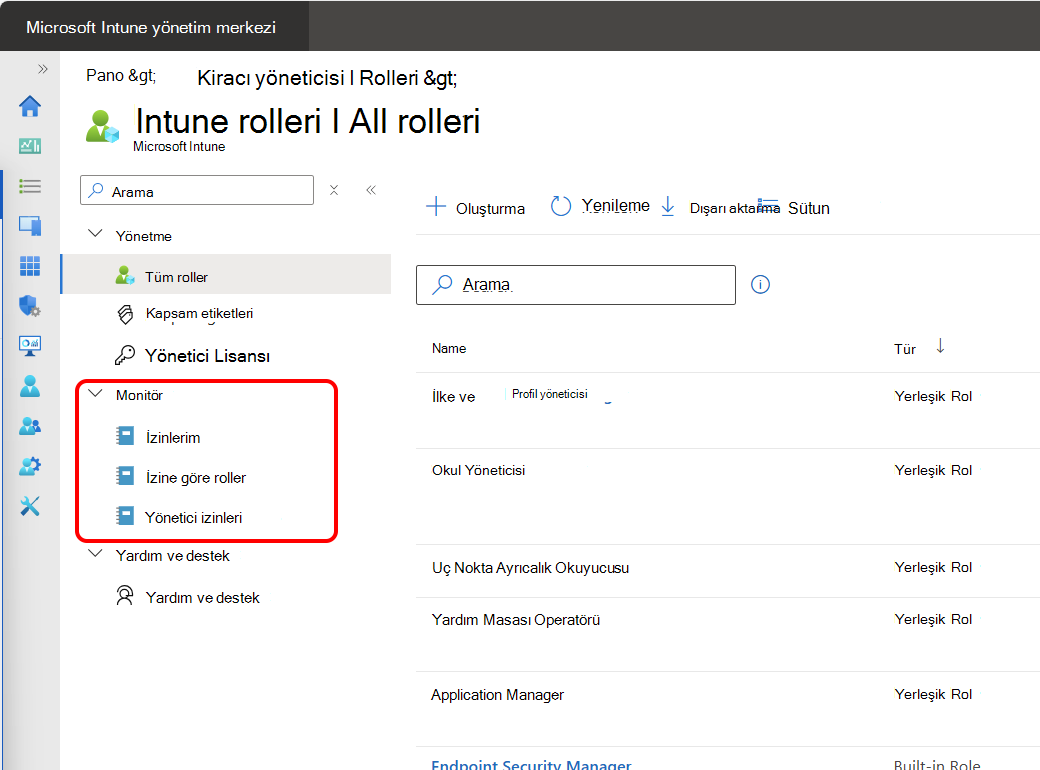The height and width of the screenshot is (770, 1040).
Task: Open the All services list icon
Action: 30,186
